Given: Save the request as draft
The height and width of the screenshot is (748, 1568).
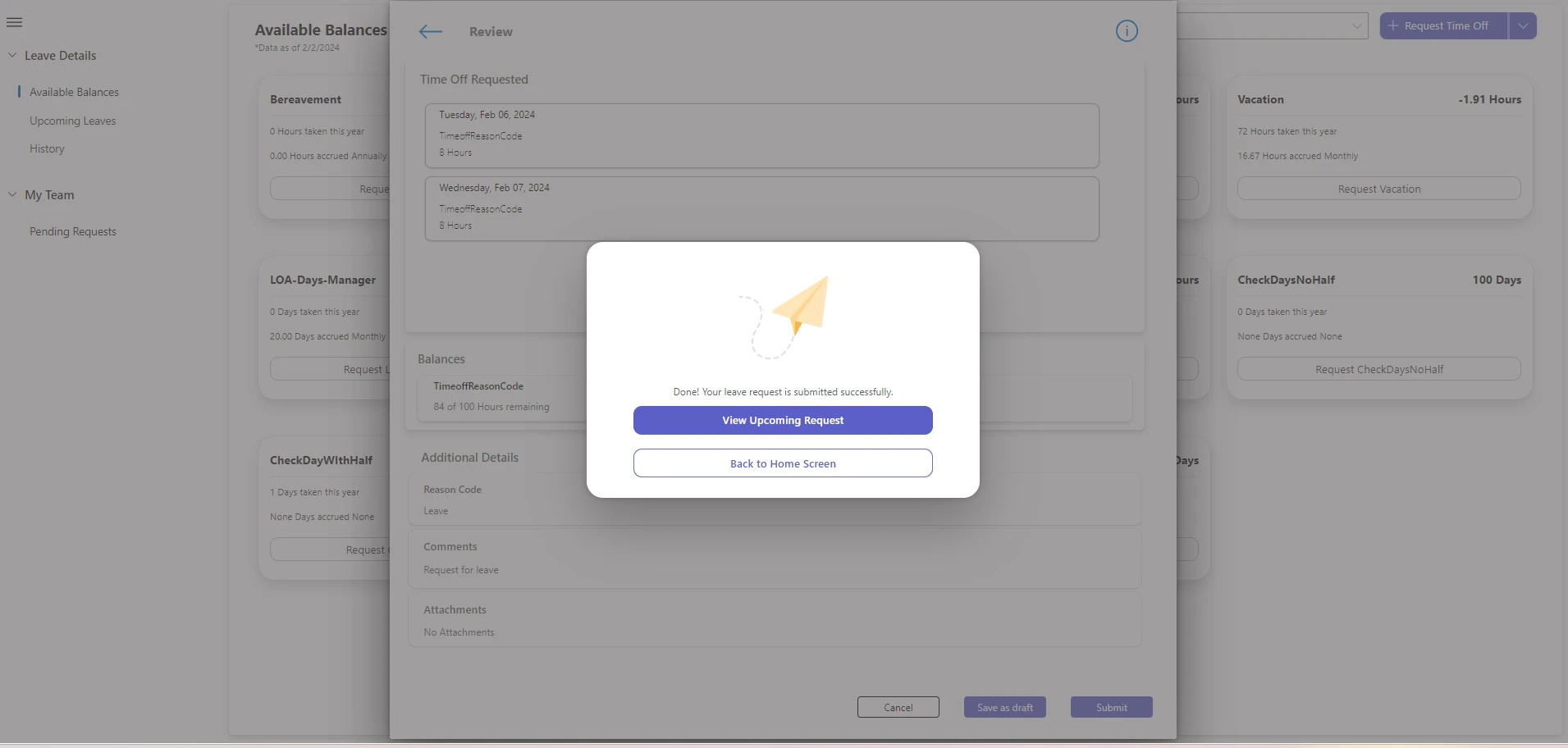Looking at the screenshot, I should [1004, 706].
